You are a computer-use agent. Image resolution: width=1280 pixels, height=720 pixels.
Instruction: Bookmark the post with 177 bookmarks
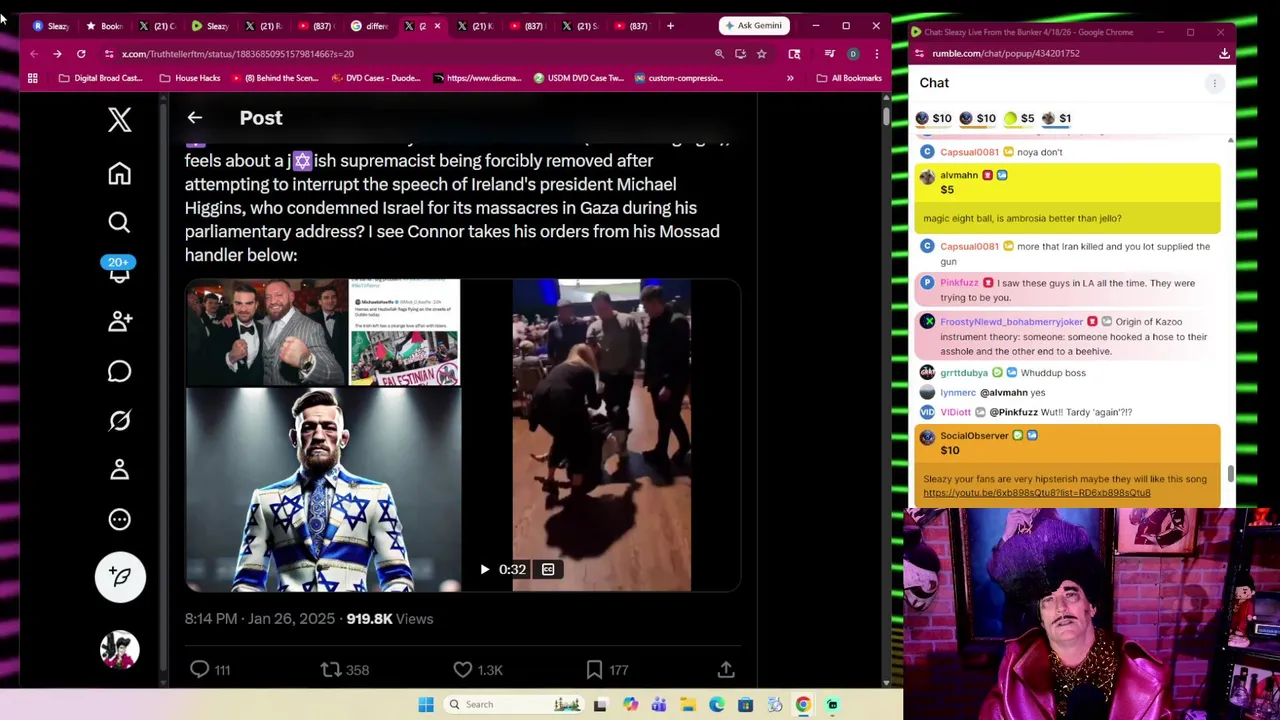click(594, 669)
